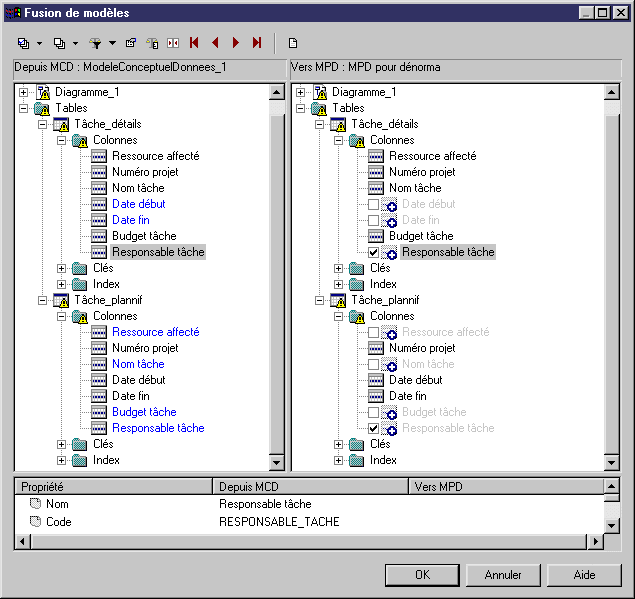Click Colonnes folder icon under left Tâche_plannif
Screen dimensions: 635x599
pyautogui.click(x=80, y=317)
